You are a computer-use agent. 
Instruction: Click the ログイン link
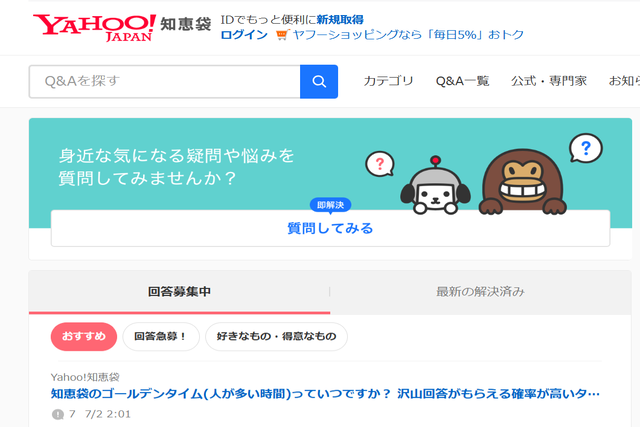pos(244,35)
